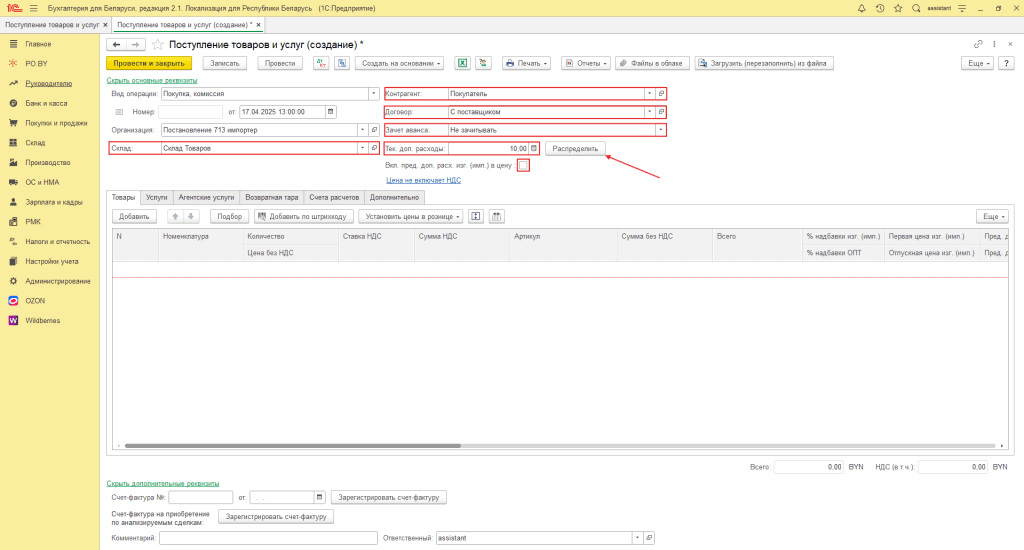Expand Договор dropdown arrow
This screenshot has width=1024, height=550.
pos(649,112)
